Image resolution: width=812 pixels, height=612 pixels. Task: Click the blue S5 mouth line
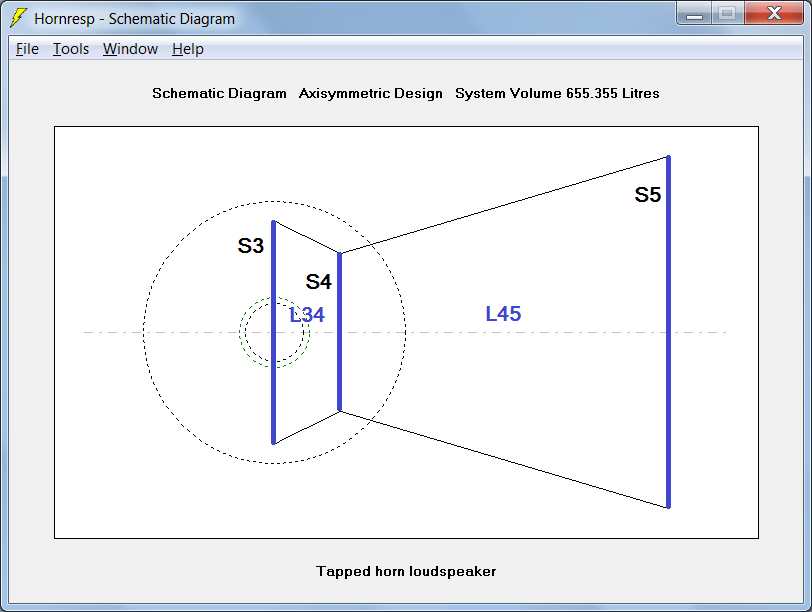669,332
